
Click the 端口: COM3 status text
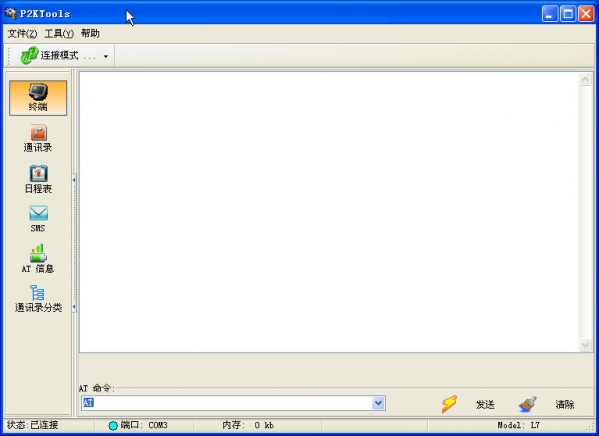click(x=144, y=425)
